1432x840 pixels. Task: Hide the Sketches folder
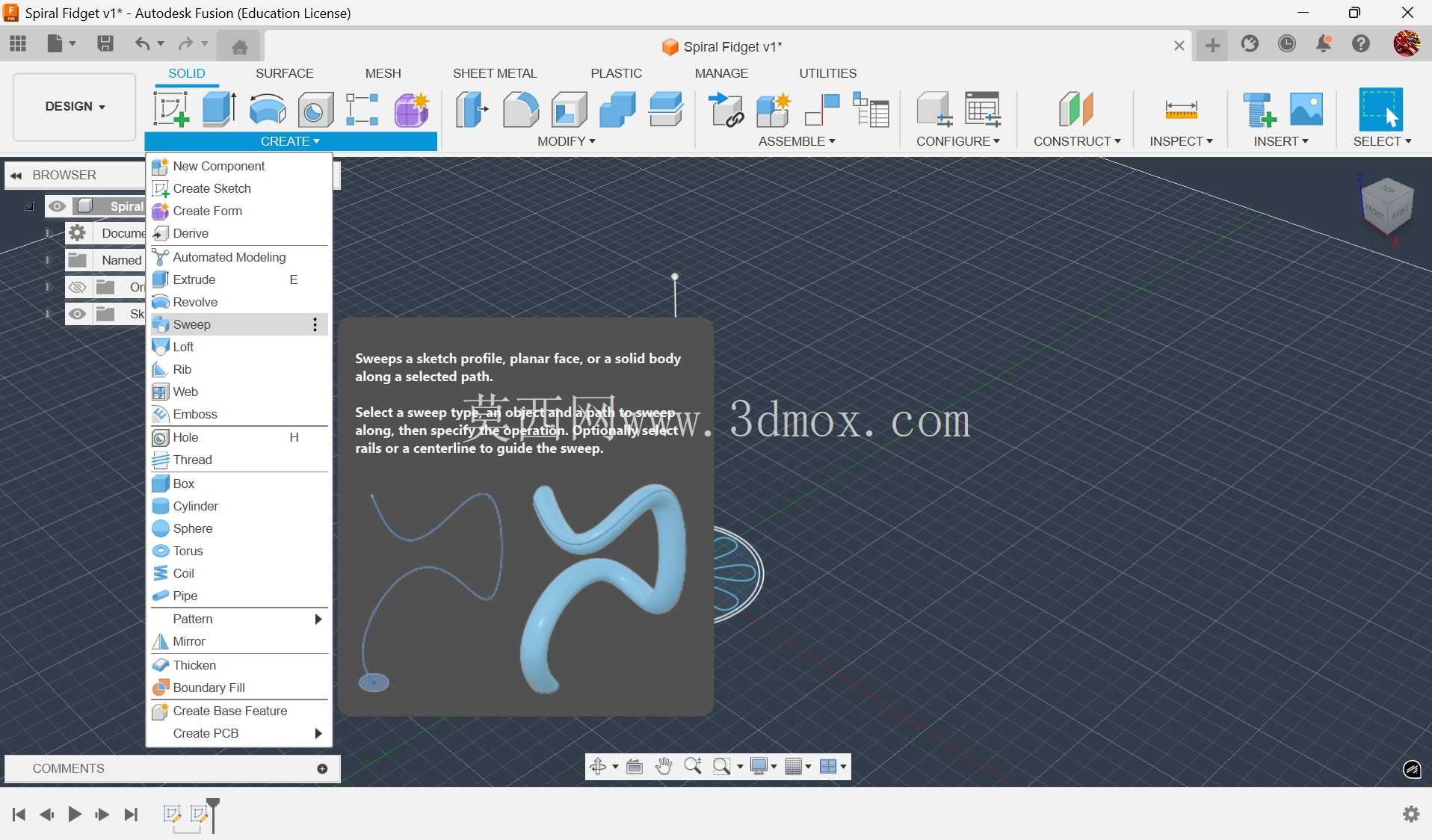pyautogui.click(x=77, y=314)
